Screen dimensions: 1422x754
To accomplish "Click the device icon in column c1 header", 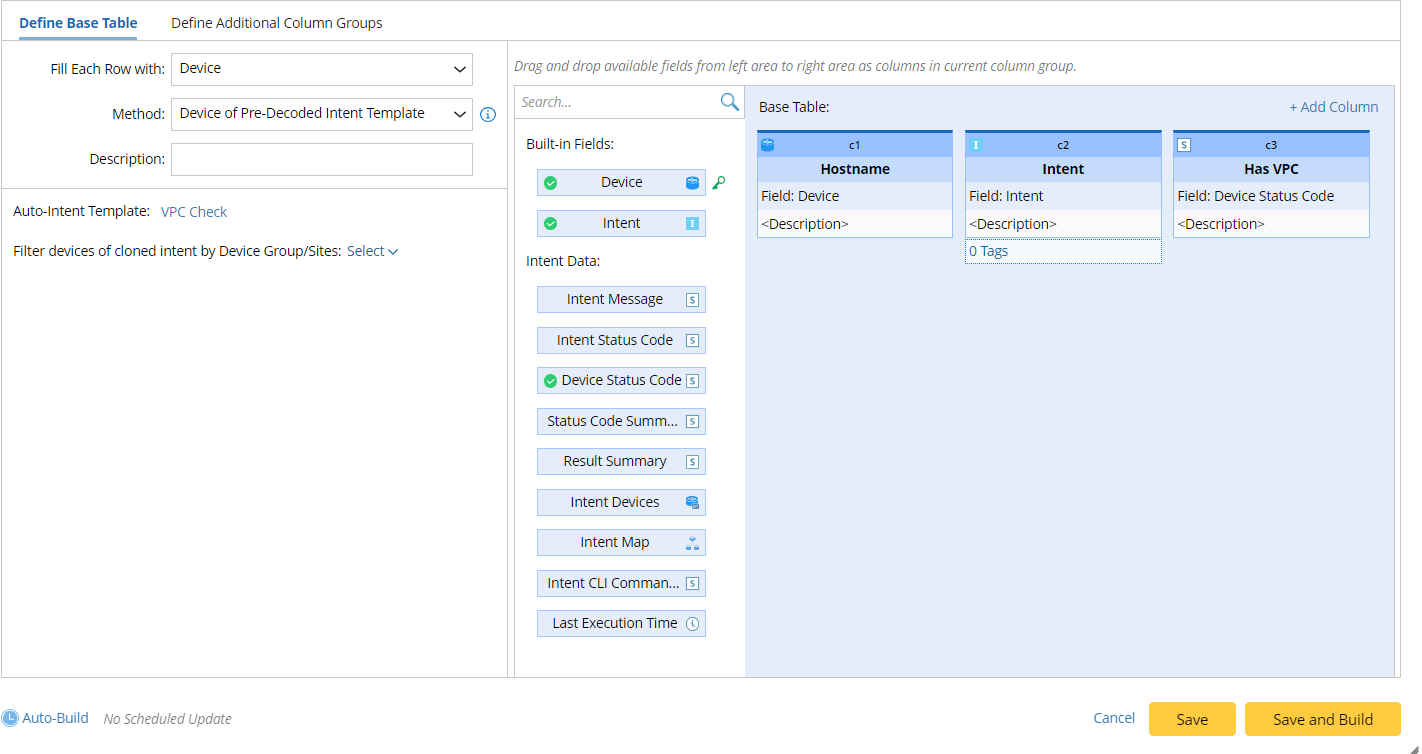I will coord(768,145).
